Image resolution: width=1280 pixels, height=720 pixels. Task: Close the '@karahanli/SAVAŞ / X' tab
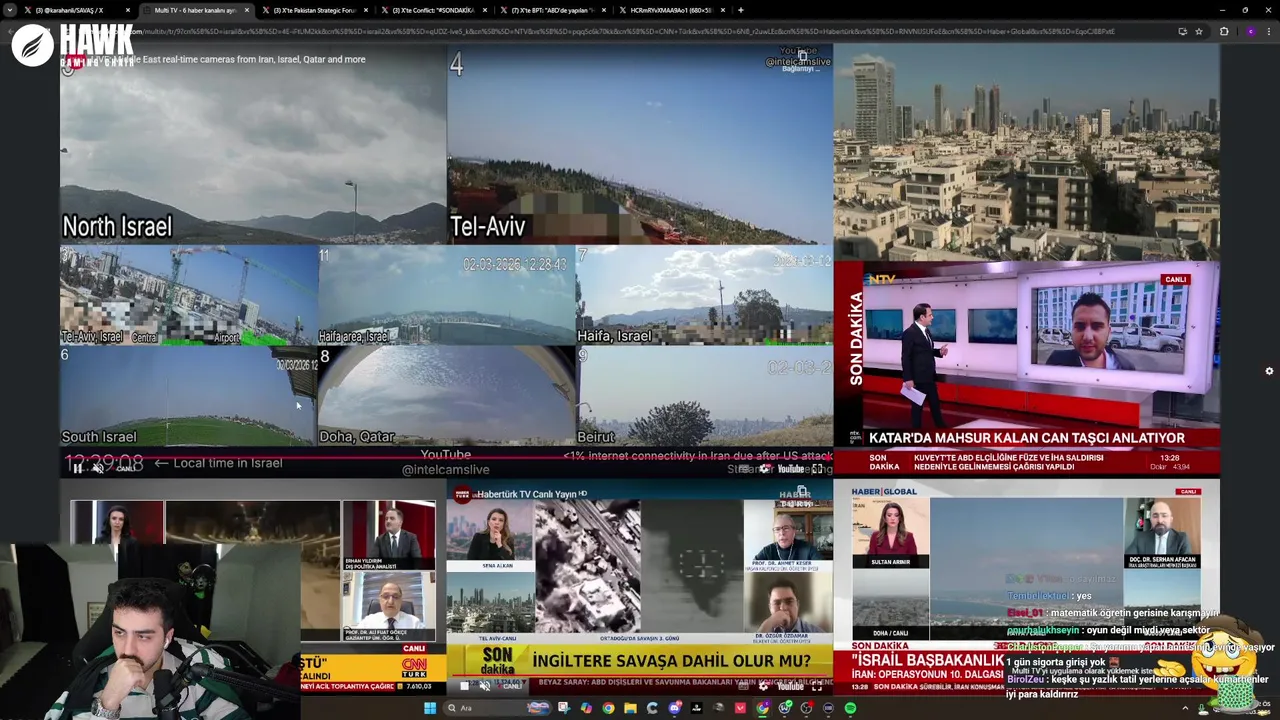pyautogui.click(x=128, y=10)
